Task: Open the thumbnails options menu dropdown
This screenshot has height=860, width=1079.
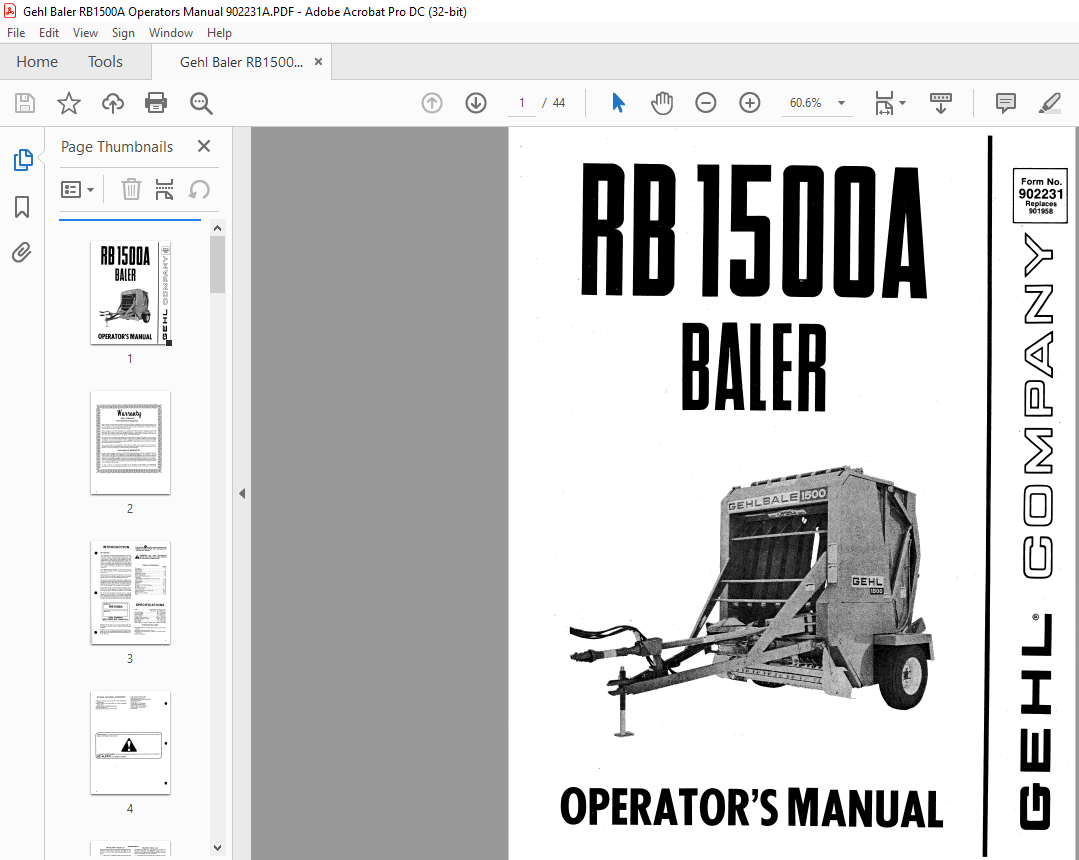Action: click(77, 189)
